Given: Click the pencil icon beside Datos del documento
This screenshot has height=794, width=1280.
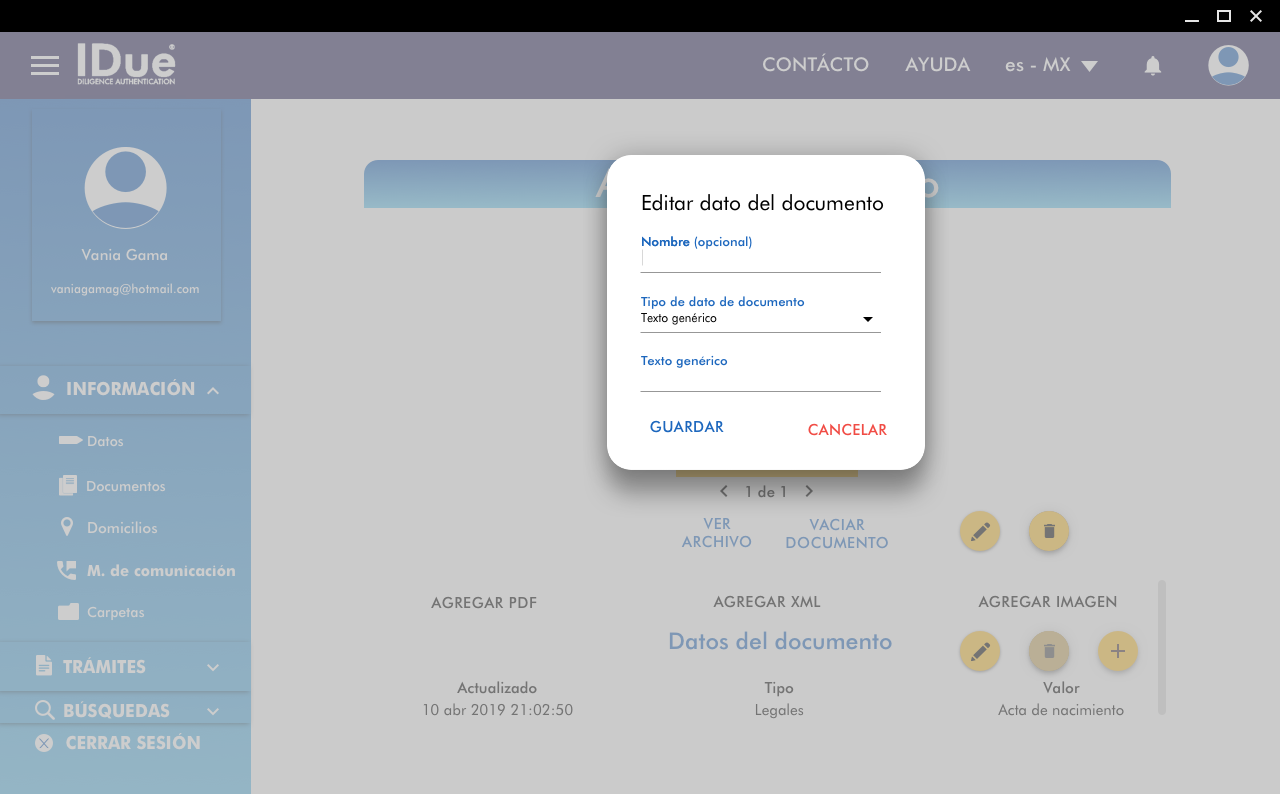Looking at the screenshot, I should tap(979, 651).
